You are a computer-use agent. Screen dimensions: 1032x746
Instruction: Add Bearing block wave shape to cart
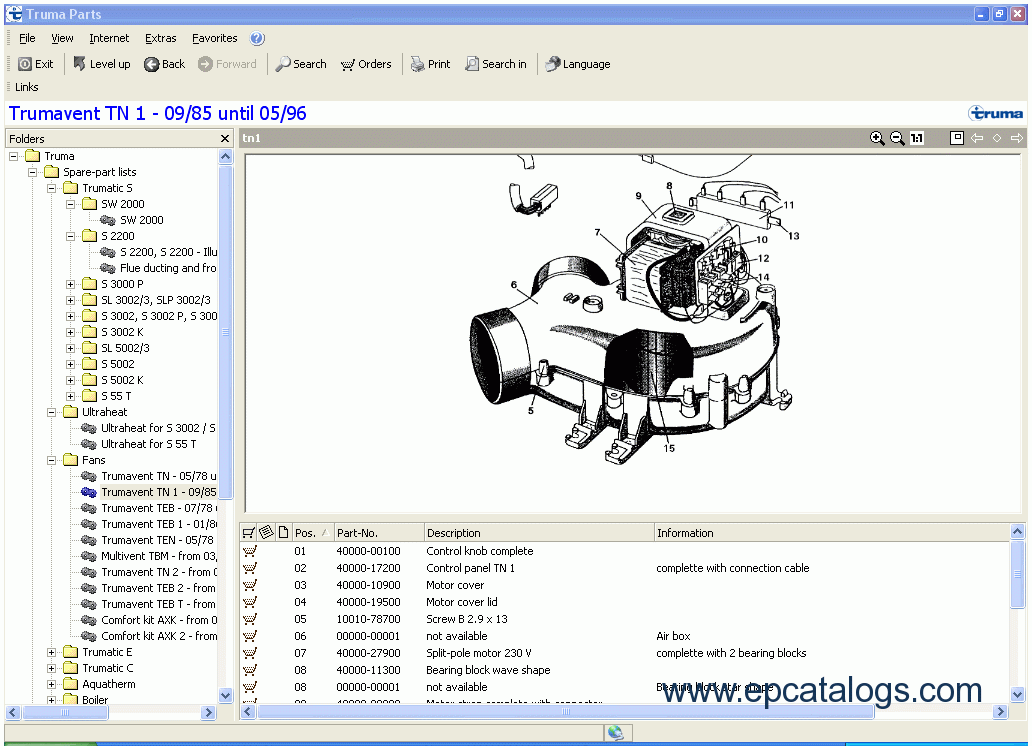pos(250,670)
